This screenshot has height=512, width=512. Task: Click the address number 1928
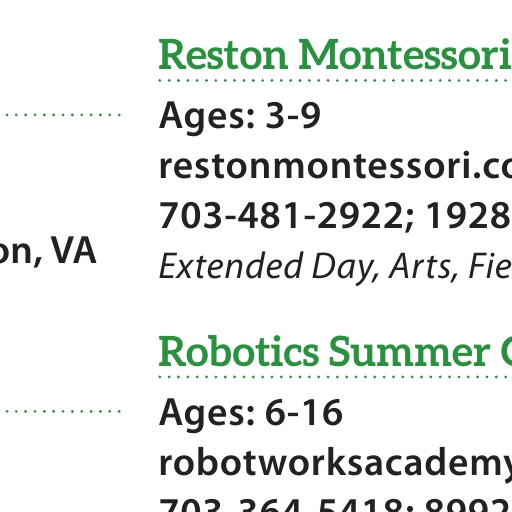(x=469, y=216)
